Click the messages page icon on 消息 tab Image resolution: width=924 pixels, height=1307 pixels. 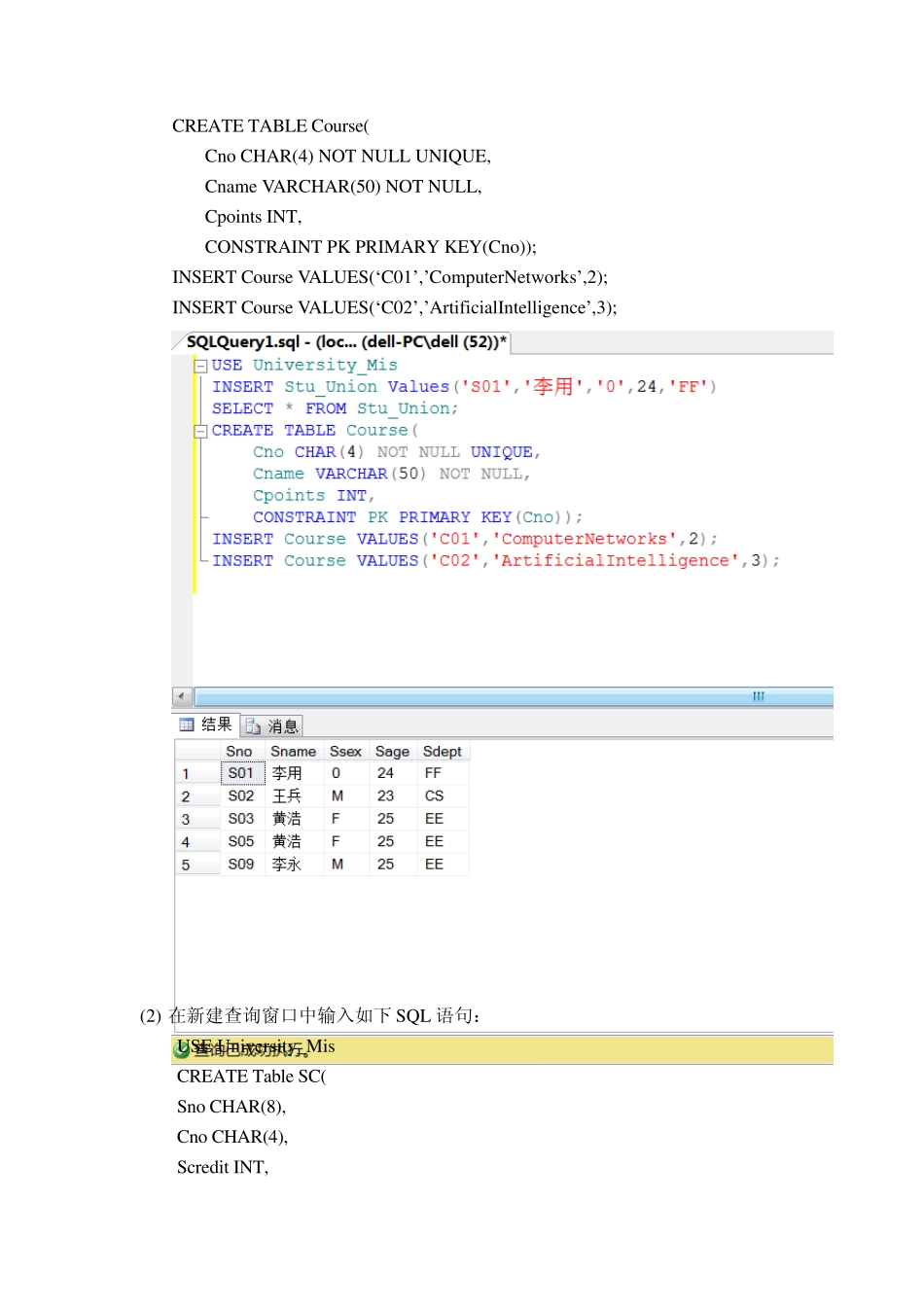pyautogui.click(x=254, y=726)
